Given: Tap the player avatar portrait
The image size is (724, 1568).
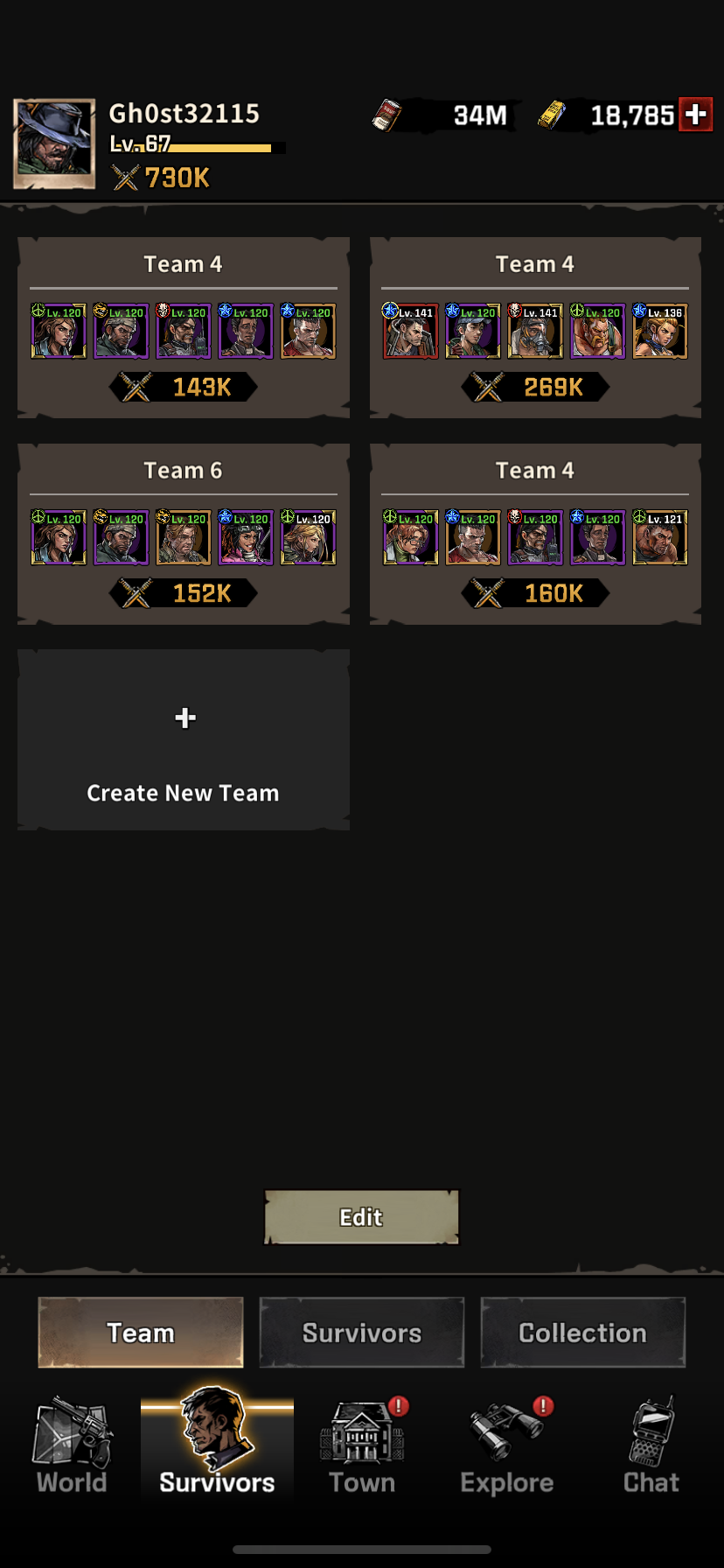Looking at the screenshot, I should [x=54, y=143].
